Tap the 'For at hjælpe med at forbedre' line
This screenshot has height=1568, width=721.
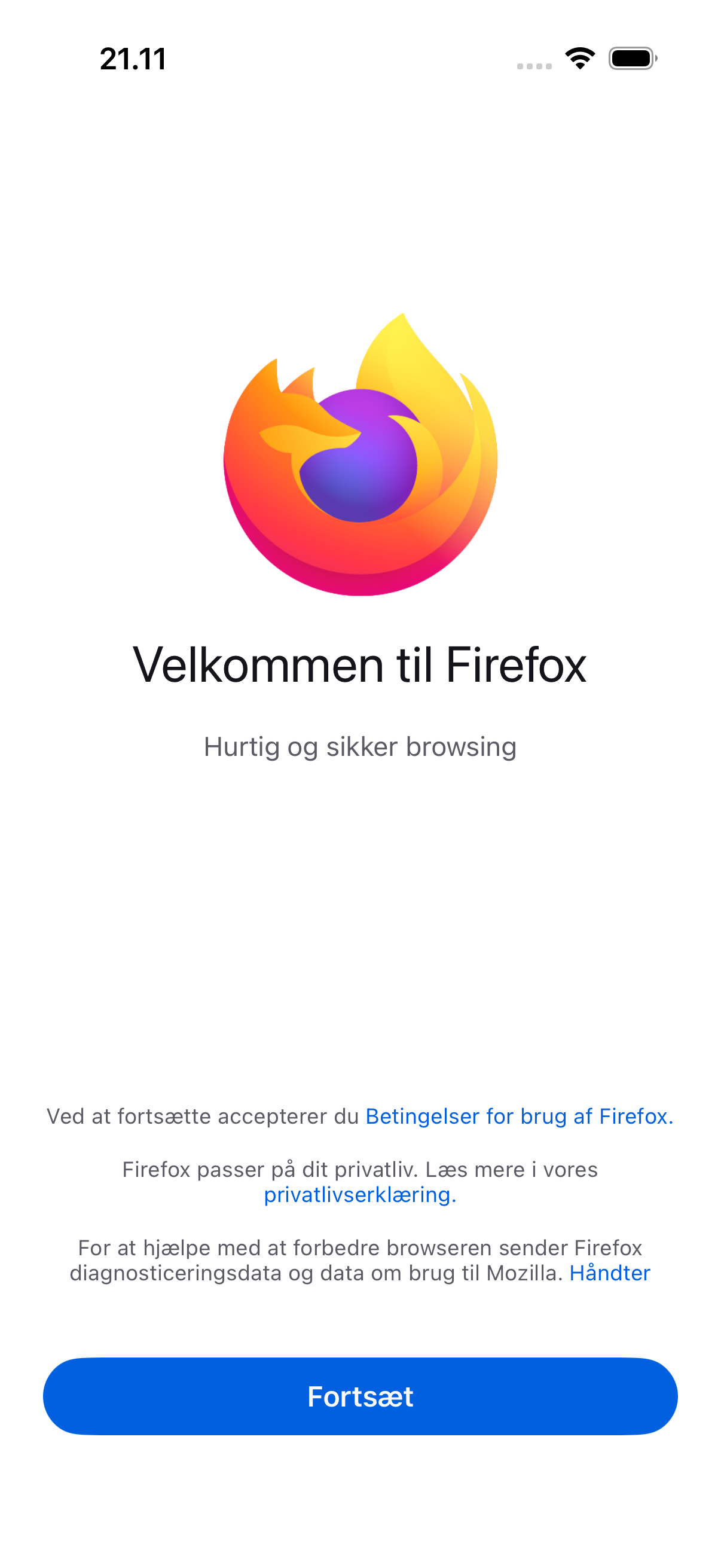360,1248
